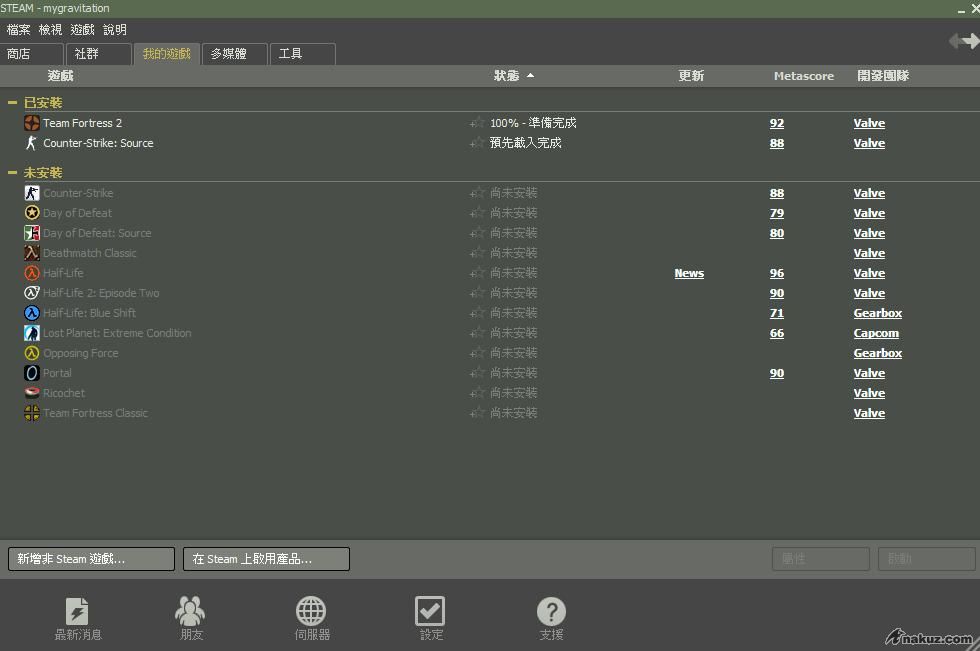Open Metascore 92 link for Team Fortress 2
Image resolution: width=980 pixels, height=651 pixels.
pyautogui.click(x=777, y=123)
